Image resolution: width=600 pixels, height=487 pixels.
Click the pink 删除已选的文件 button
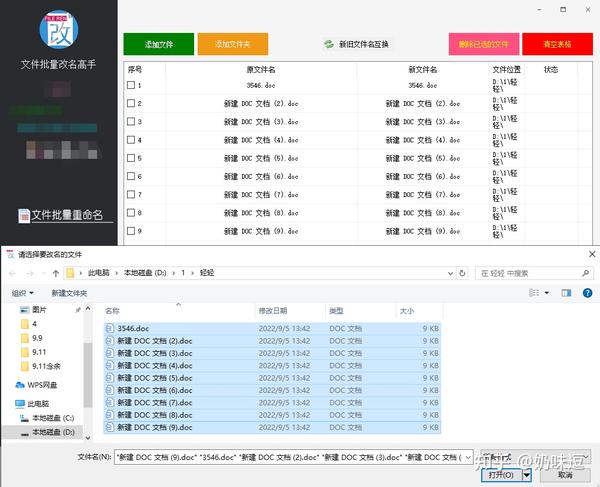click(x=484, y=44)
